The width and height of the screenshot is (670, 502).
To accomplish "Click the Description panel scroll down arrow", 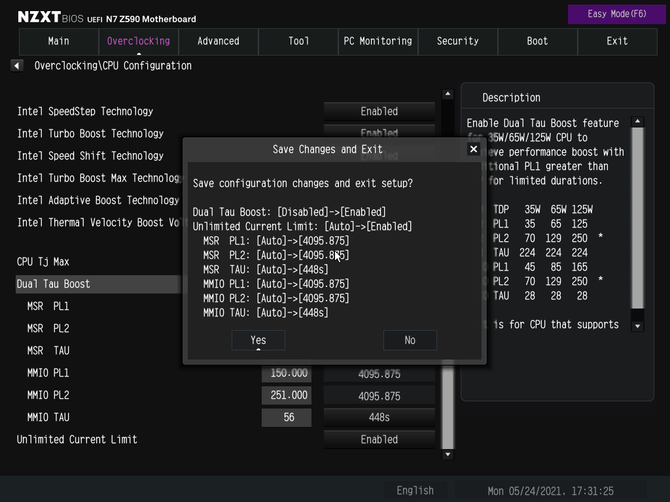I will coord(638,326).
